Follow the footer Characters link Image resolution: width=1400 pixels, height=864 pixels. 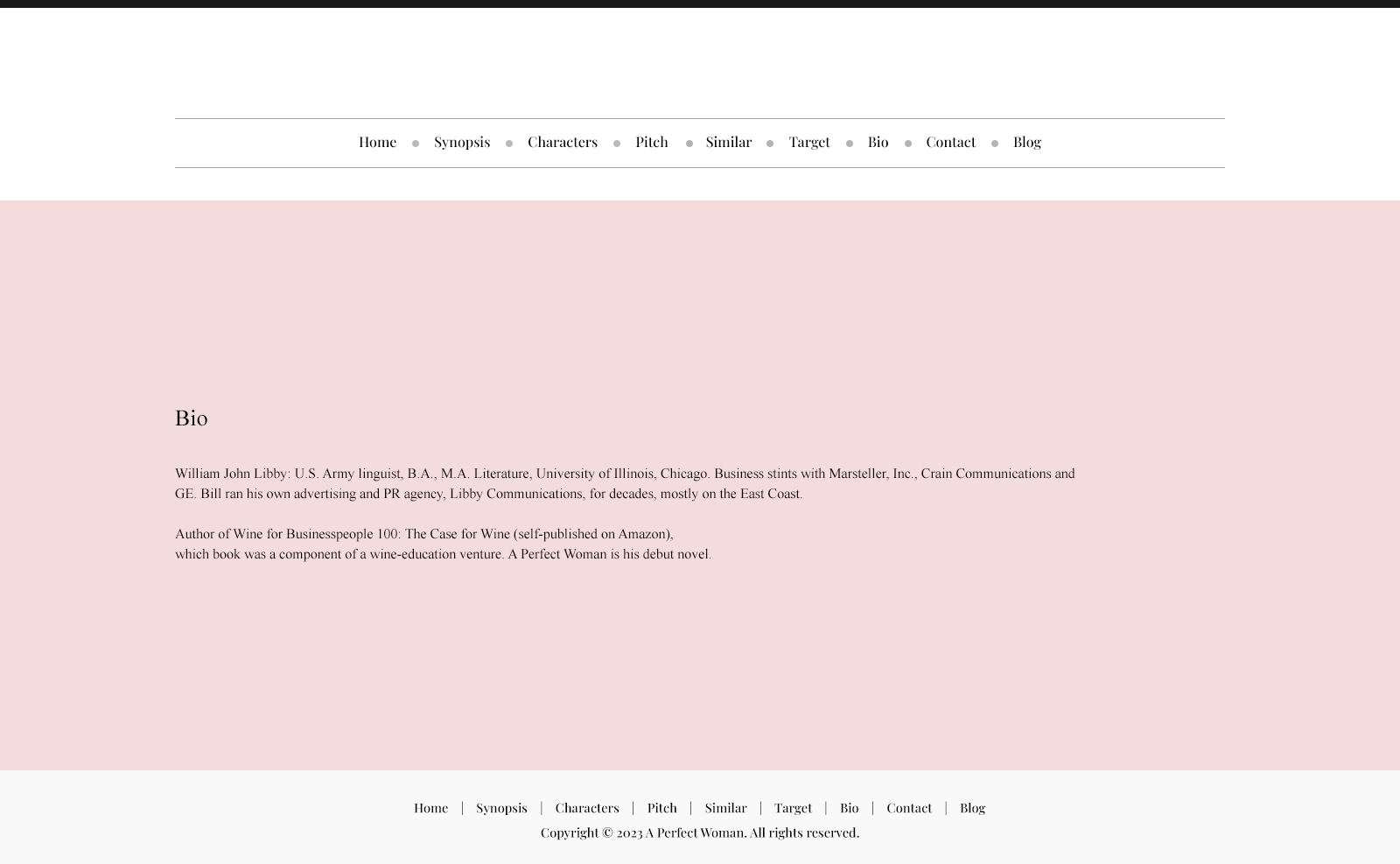586,808
